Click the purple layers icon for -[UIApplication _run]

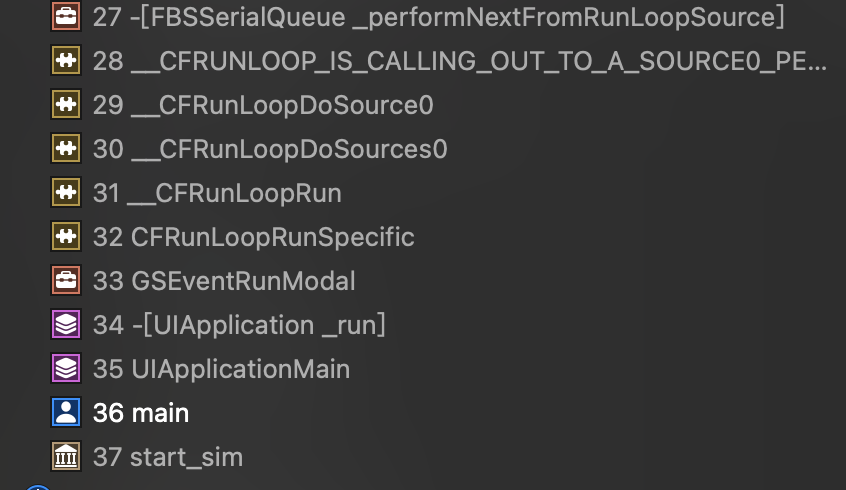65,325
